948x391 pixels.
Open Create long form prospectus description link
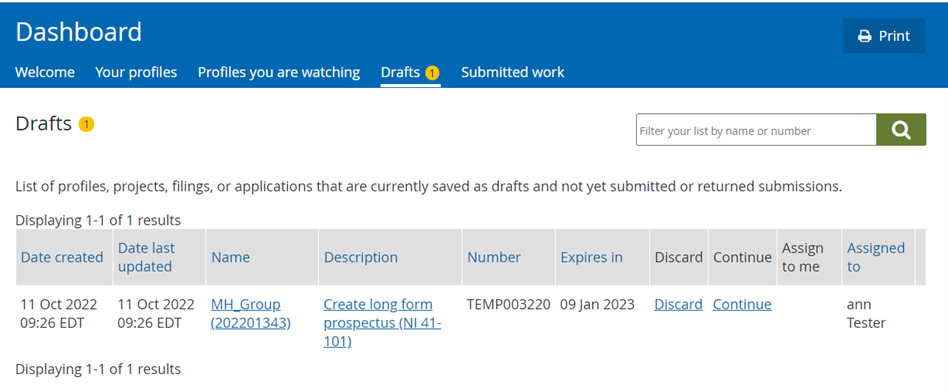click(382, 323)
